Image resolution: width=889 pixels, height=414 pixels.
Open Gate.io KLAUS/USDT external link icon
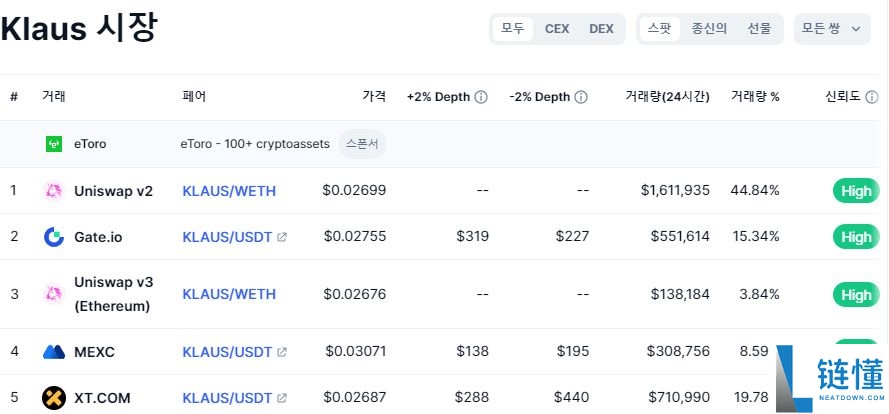pos(282,237)
